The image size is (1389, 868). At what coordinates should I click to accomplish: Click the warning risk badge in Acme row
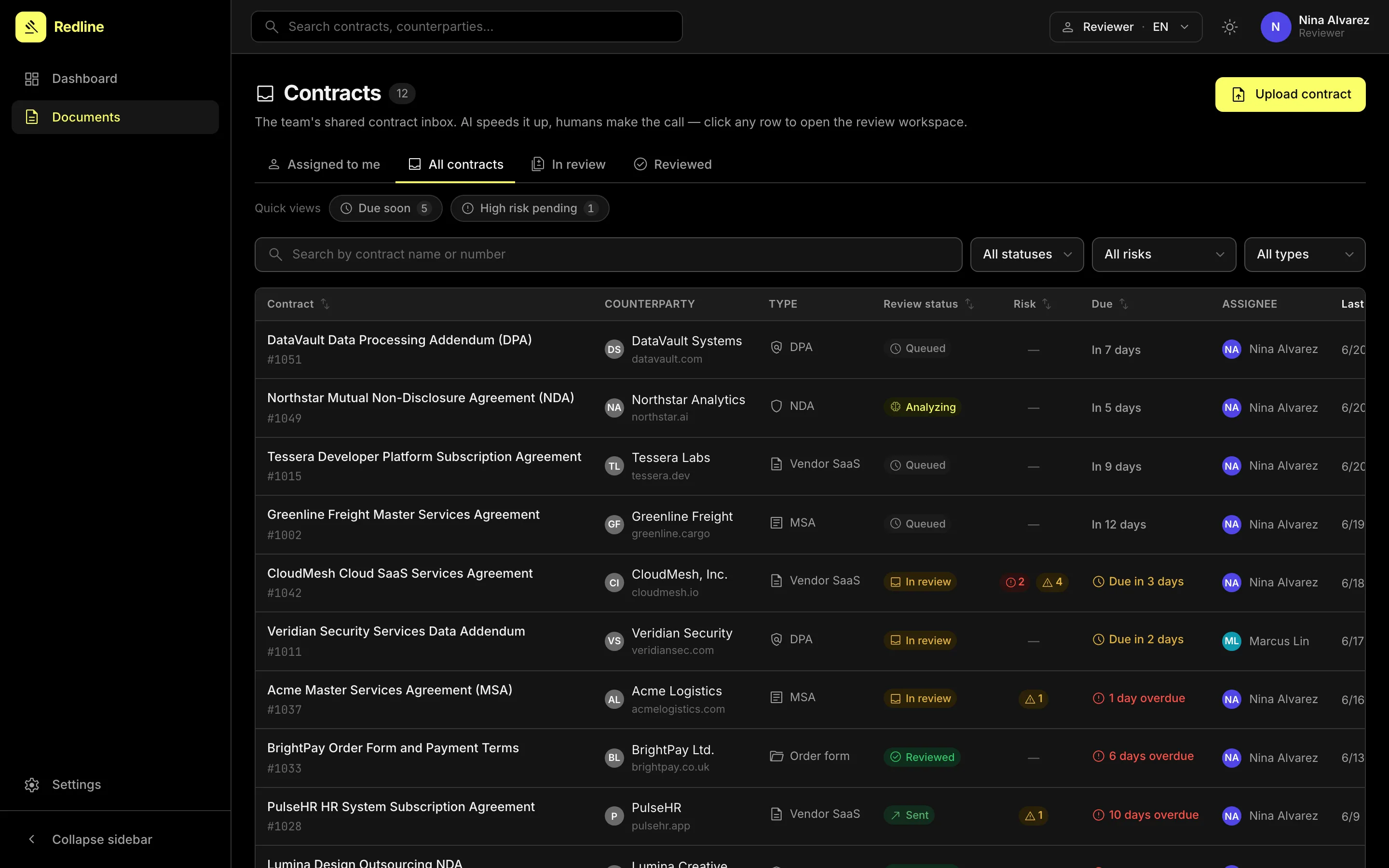pos(1034,699)
